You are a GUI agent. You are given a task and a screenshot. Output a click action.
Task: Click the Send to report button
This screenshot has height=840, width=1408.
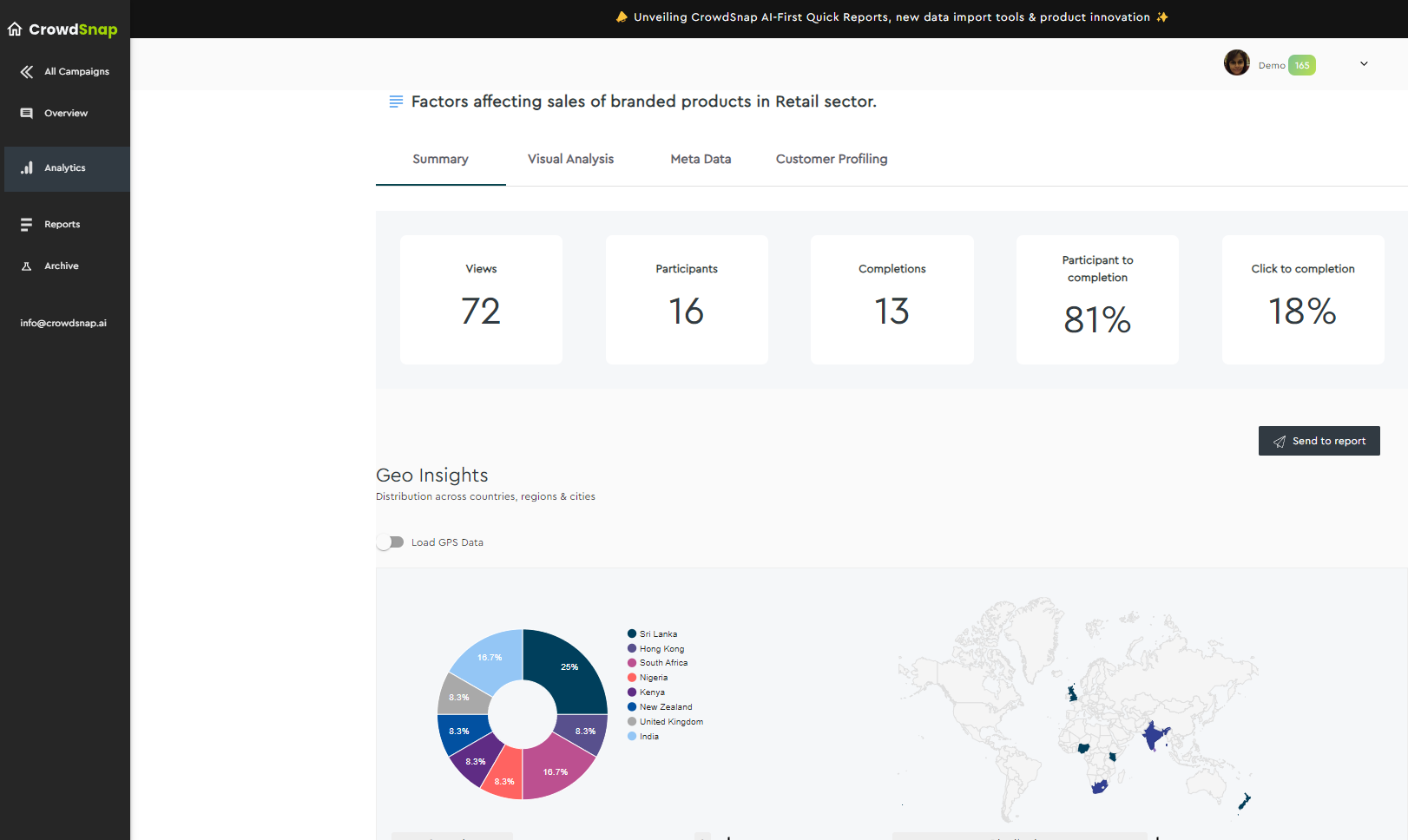[x=1319, y=441]
